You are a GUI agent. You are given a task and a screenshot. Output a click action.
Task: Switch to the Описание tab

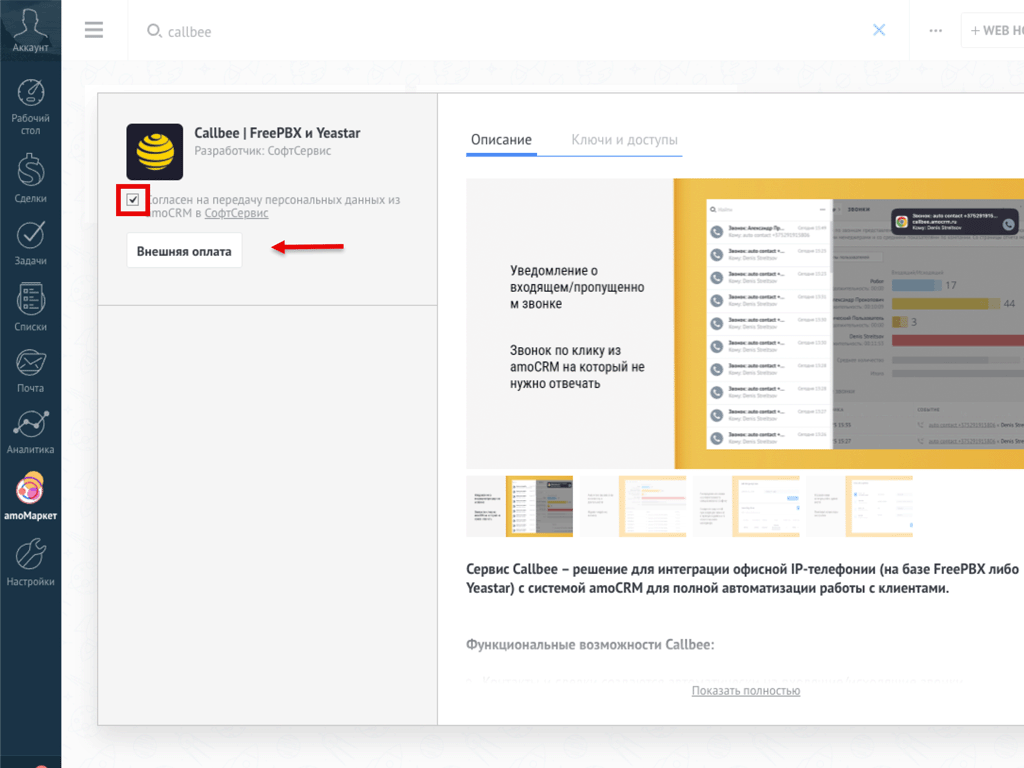[x=501, y=140]
